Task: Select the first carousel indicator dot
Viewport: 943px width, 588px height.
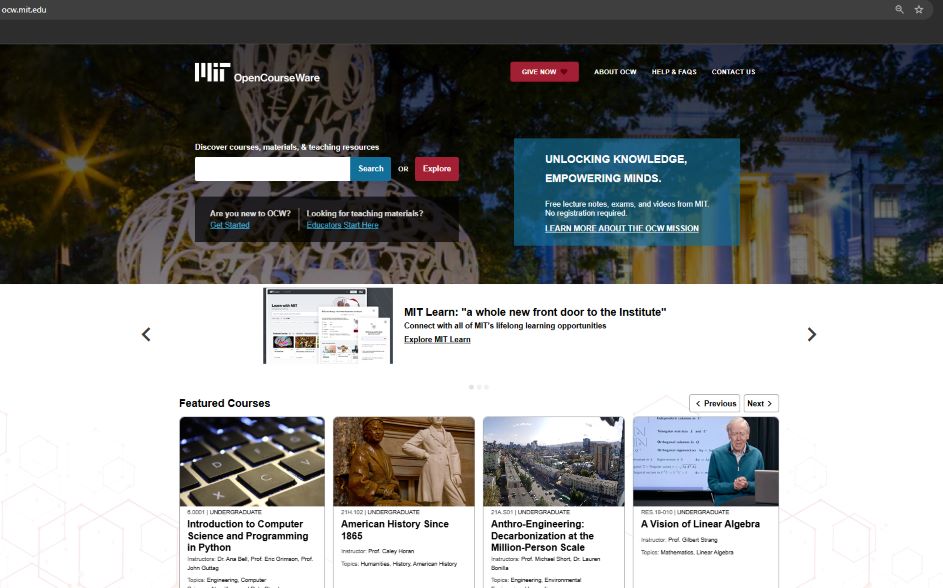Action: [x=471, y=386]
